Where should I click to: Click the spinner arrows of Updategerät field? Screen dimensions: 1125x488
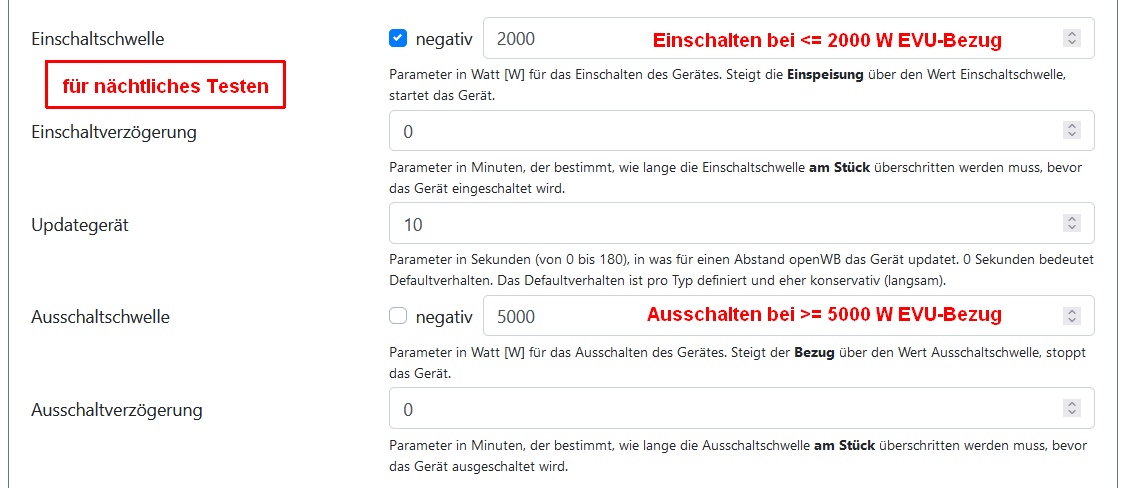tap(1072, 224)
